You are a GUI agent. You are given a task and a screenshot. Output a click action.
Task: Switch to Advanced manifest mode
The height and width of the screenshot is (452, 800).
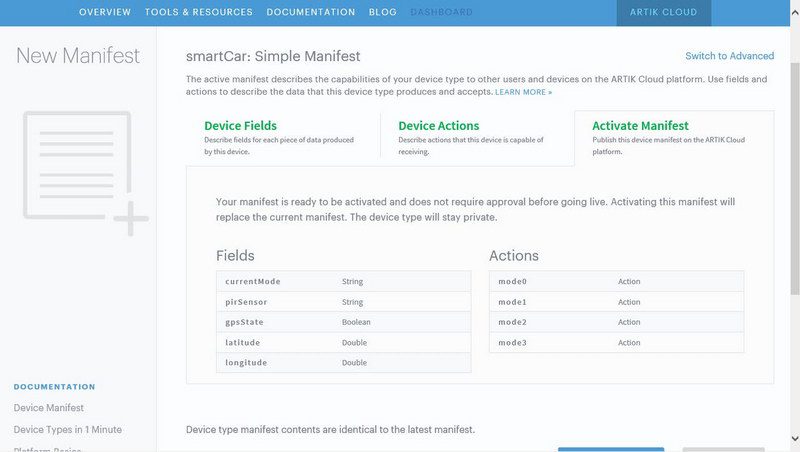pyautogui.click(x=729, y=56)
